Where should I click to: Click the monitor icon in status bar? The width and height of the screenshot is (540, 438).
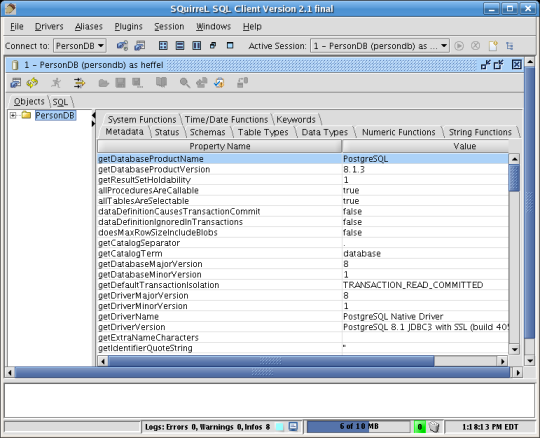(x=293, y=427)
